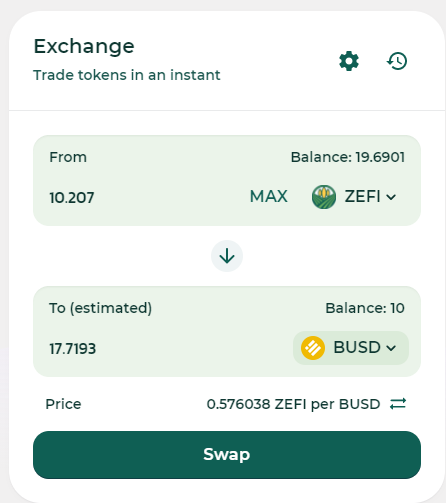Viewport: 446px width, 503px height.
Task: Click the ZEFI token logo
Action: [x=324, y=197]
